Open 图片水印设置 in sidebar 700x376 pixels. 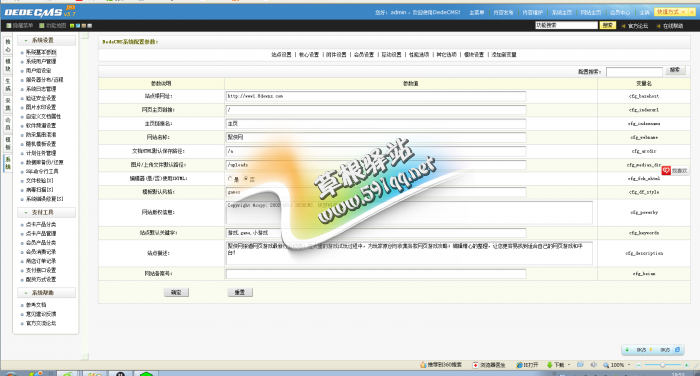[41, 108]
